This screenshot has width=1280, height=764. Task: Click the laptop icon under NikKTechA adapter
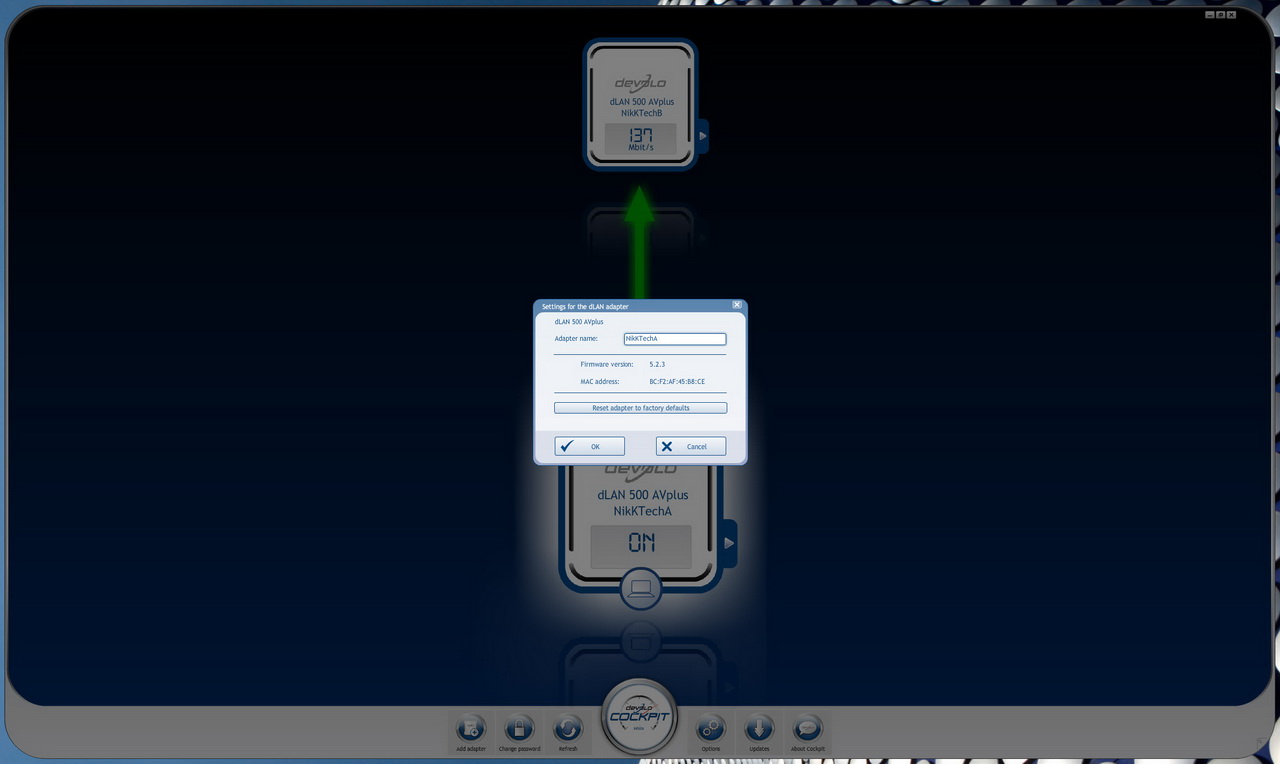coord(640,588)
